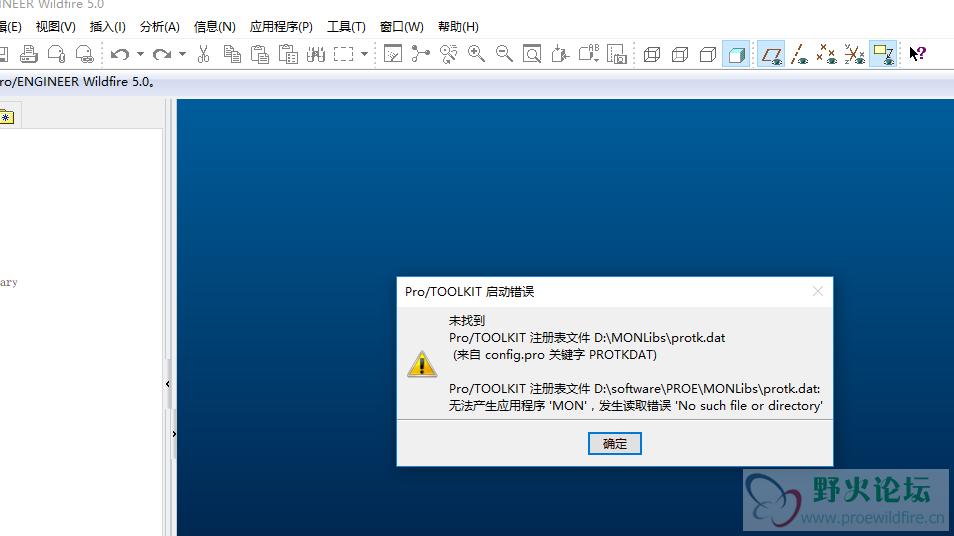
Task: Redo the last undone action
Action: click(162, 54)
